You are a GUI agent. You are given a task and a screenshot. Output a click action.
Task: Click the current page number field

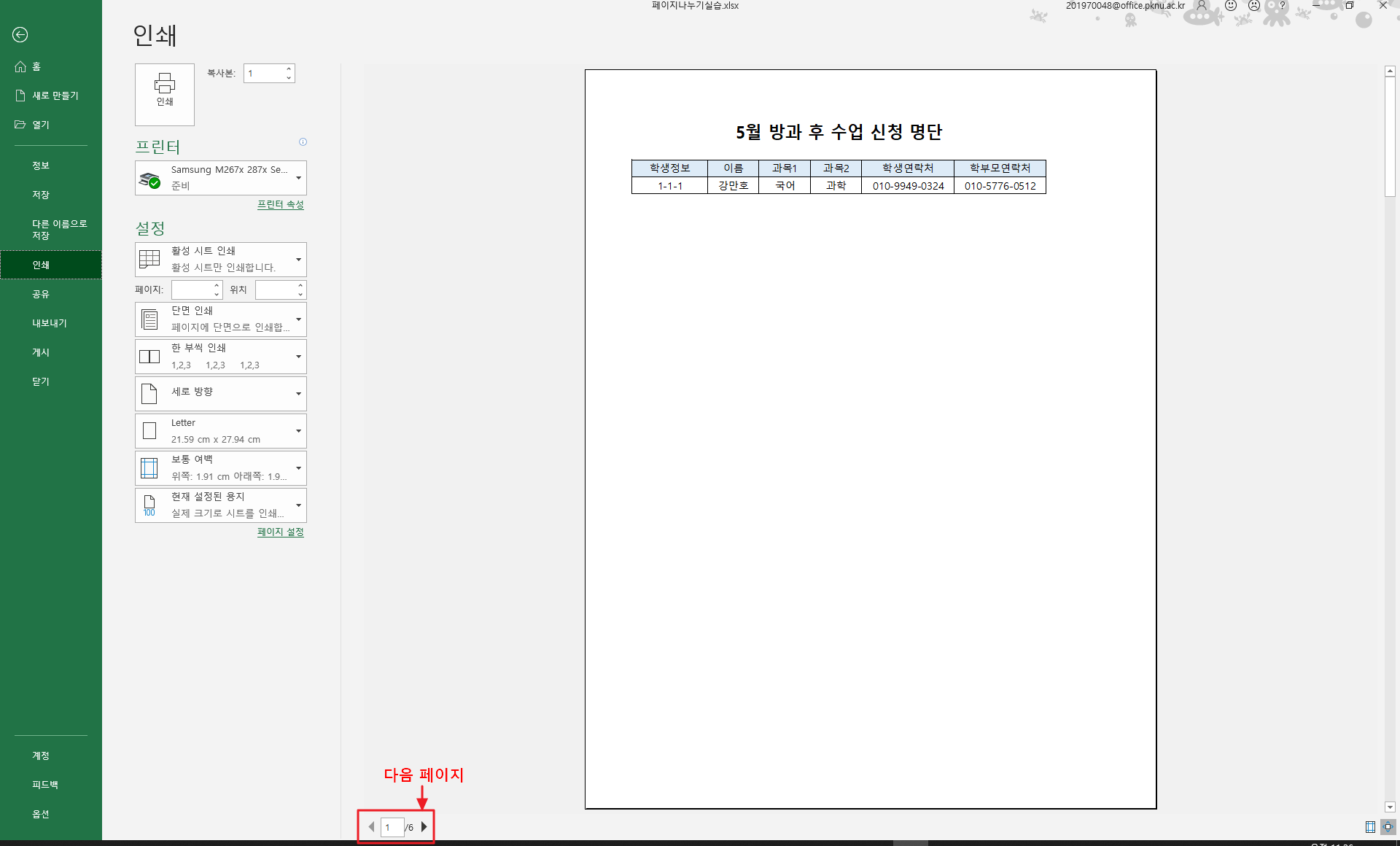coord(392,827)
